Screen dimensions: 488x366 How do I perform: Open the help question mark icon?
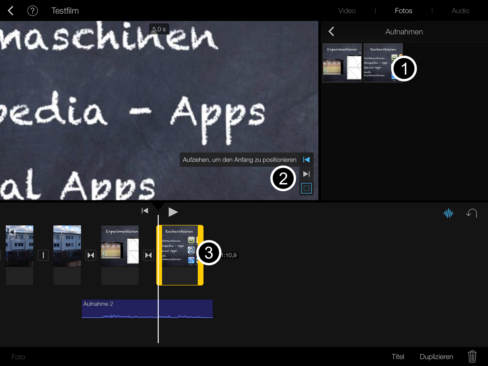coord(32,11)
